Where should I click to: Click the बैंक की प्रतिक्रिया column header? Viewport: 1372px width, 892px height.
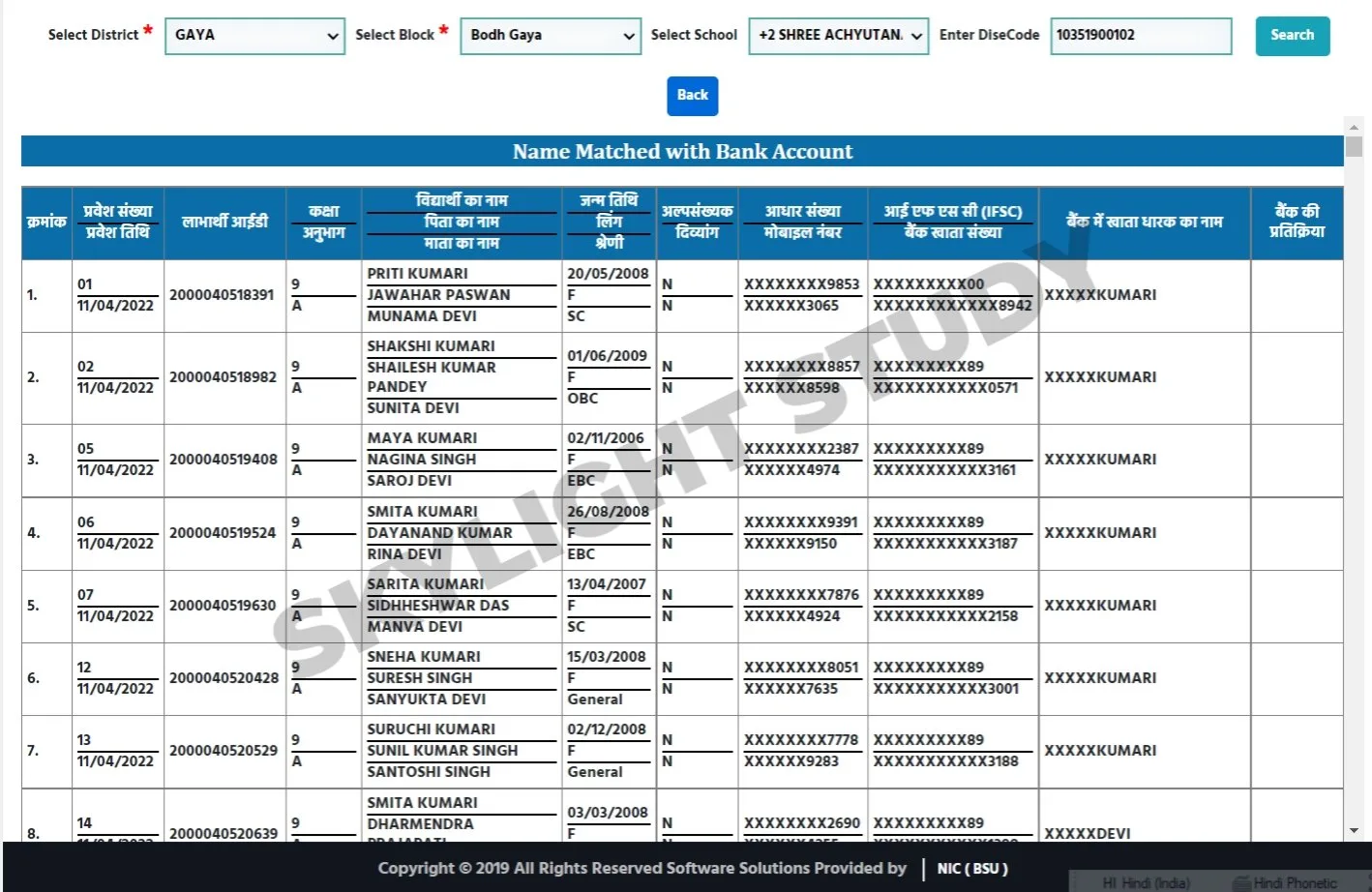(1297, 222)
